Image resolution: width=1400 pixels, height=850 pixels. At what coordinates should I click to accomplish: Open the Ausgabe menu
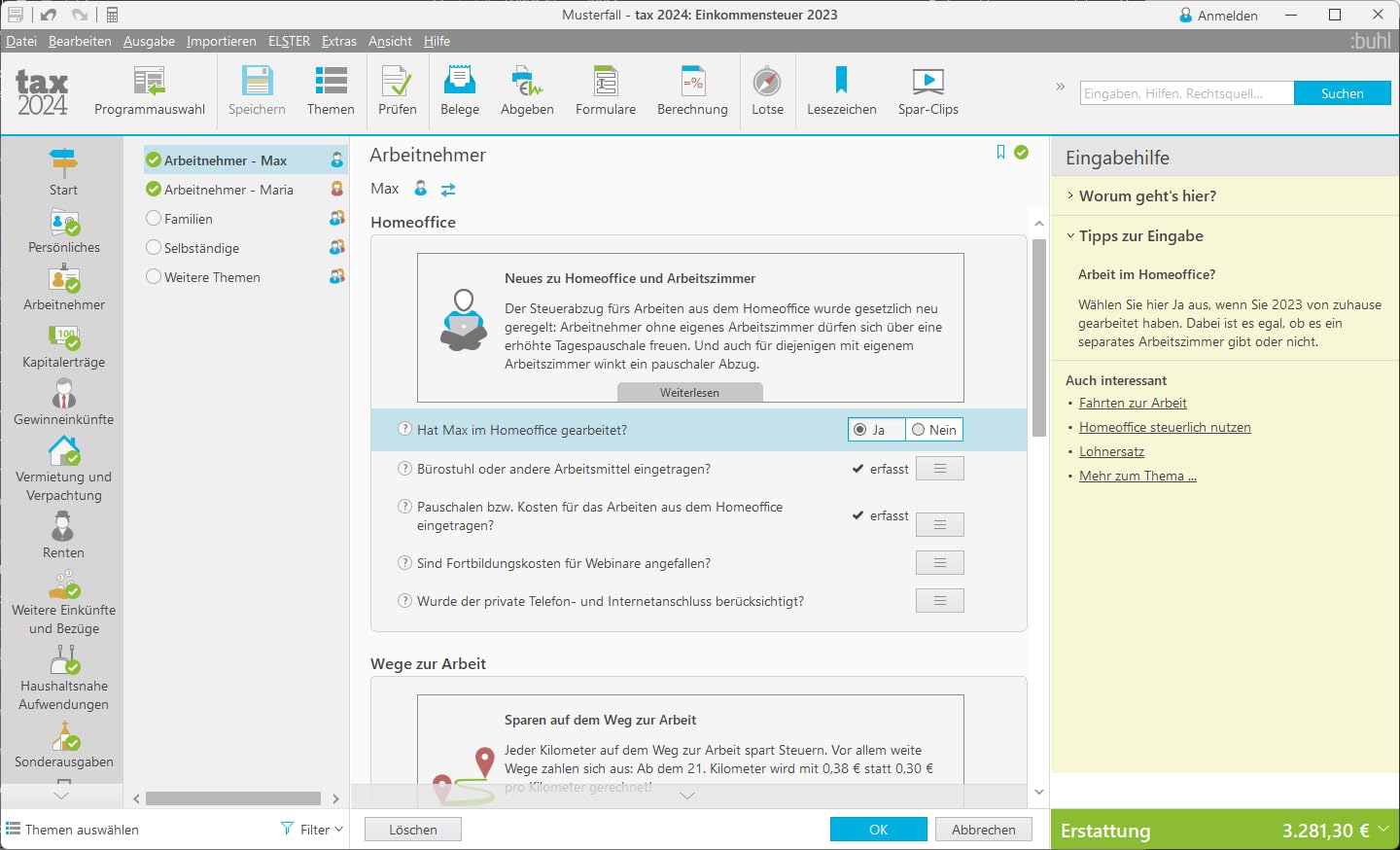(x=149, y=41)
